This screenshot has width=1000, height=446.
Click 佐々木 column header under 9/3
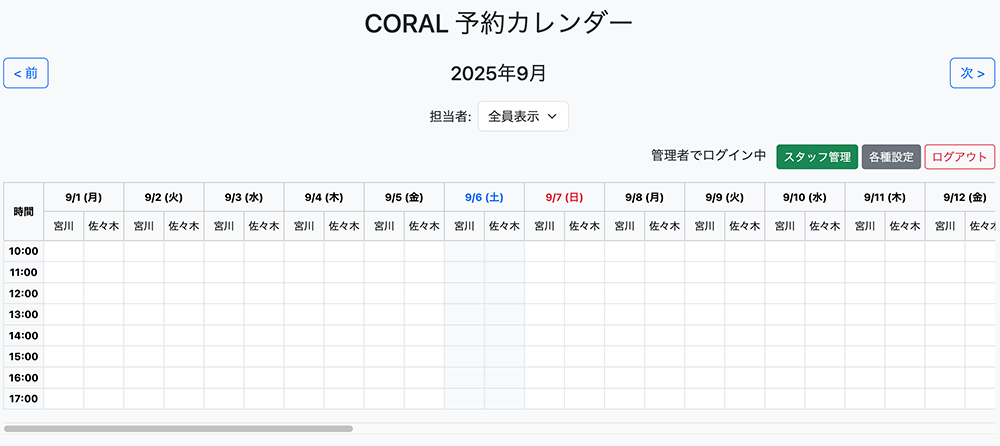pos(264,226)
